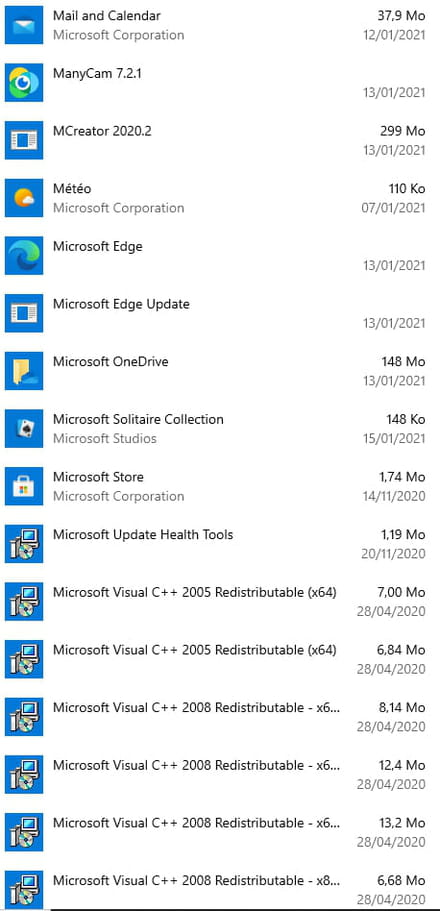Click the Microsoft Studios publisher label
Image resolution: width=440 pixels, height=911 pixels.
(105, 439)
